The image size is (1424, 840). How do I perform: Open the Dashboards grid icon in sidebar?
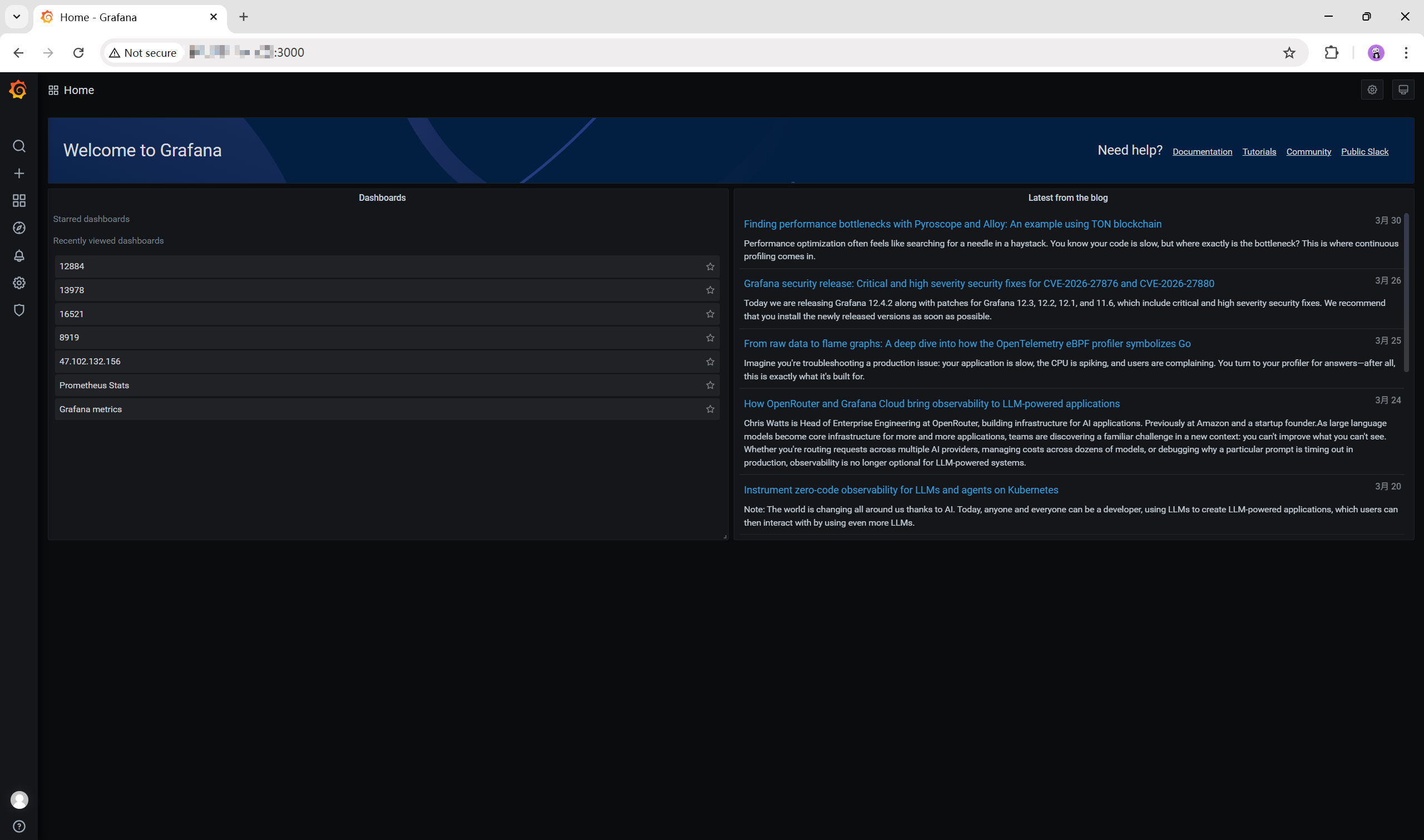19,200
